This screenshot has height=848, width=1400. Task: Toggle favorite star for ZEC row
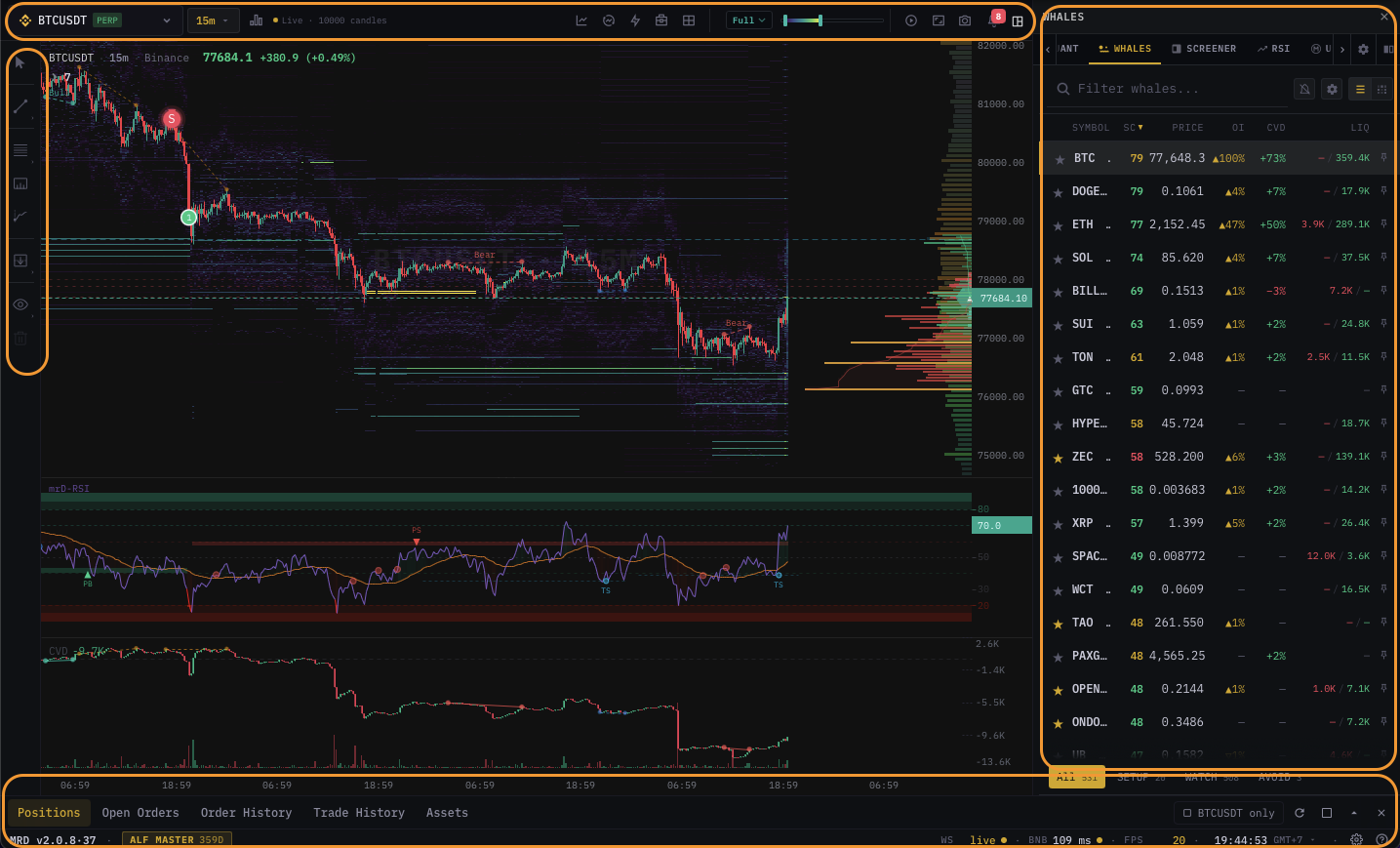[1058, 458]
